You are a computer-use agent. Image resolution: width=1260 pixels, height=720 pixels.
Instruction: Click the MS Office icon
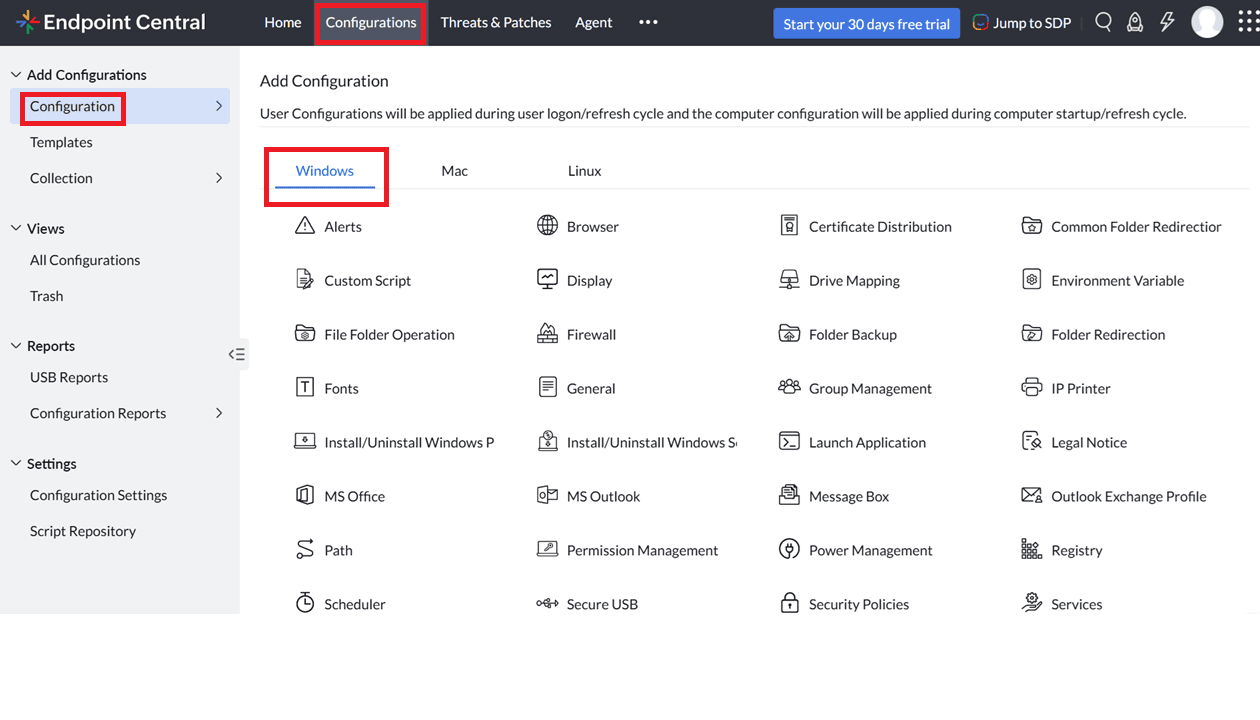[x=305, y=496]
